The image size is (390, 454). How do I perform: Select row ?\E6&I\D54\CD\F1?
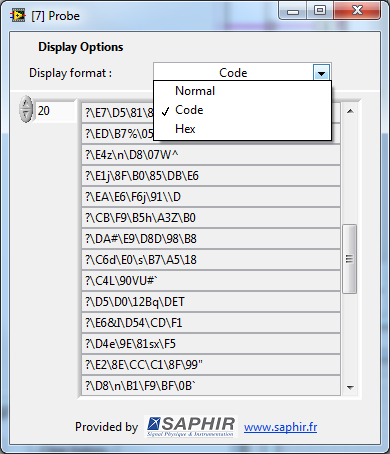tap(211, 323)
